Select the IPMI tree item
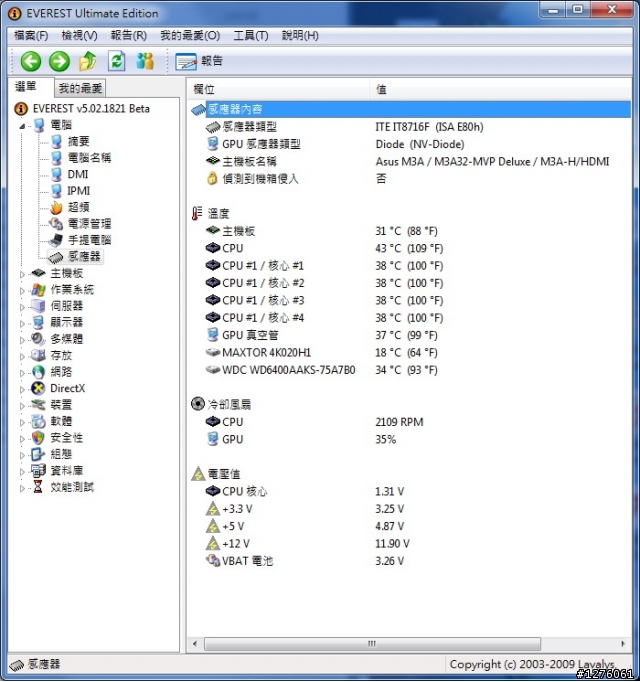Viewport: 640px width, 682px height. pos(78,191)
